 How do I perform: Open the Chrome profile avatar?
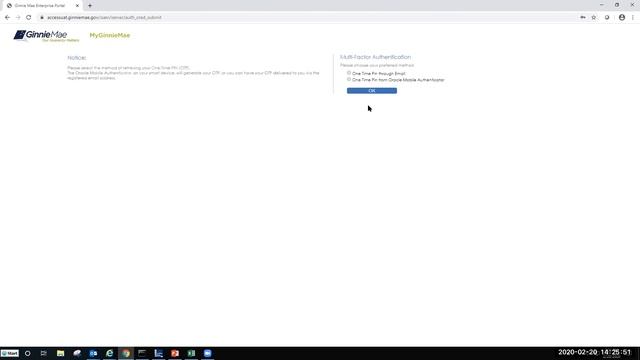(622, 18)
